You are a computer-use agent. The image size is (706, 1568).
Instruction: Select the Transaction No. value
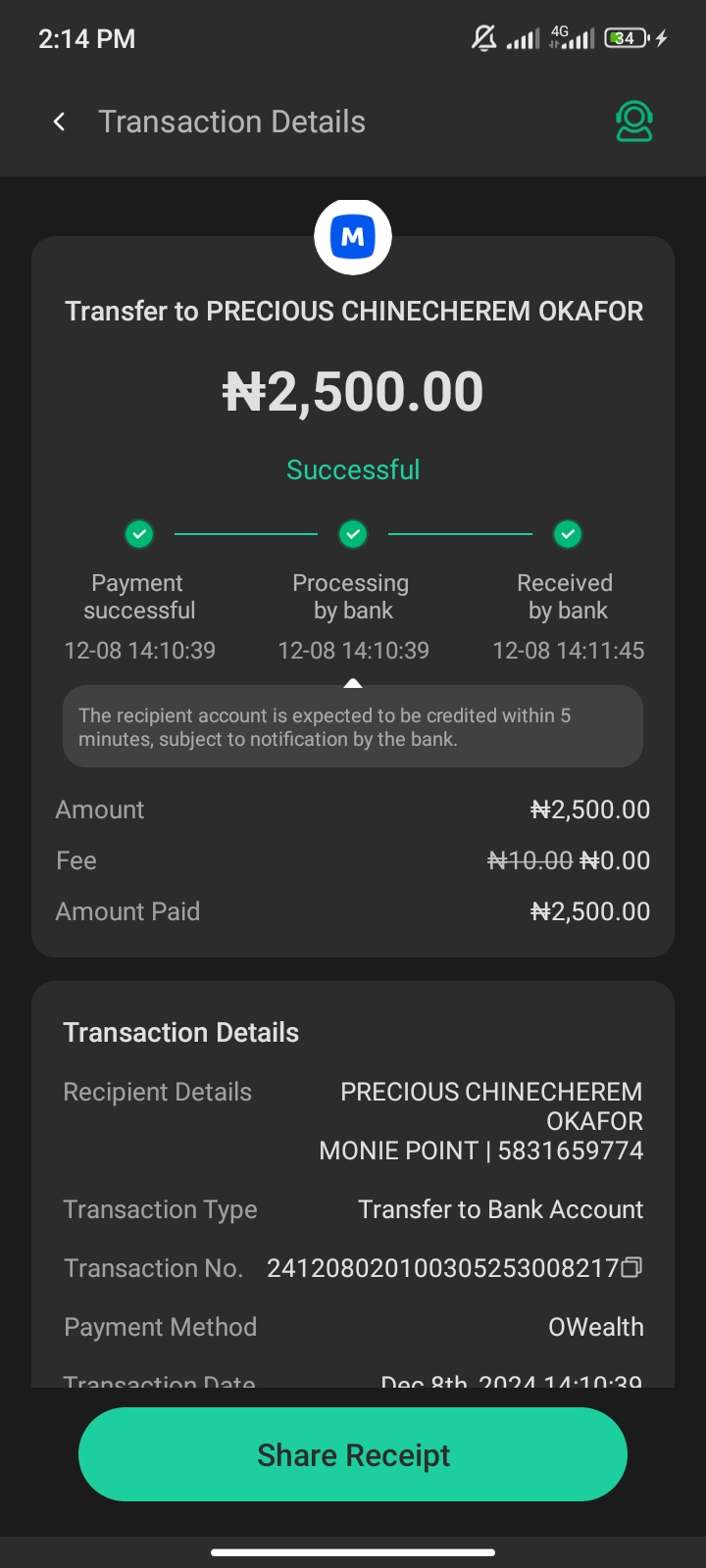pyautogui.click(x=441, y=1268)
